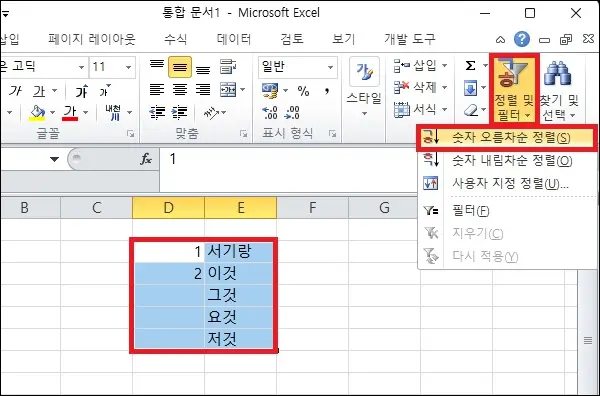600x396 pixels.
Task: Click Merge and Center icon
Action: tap(228, 90)
